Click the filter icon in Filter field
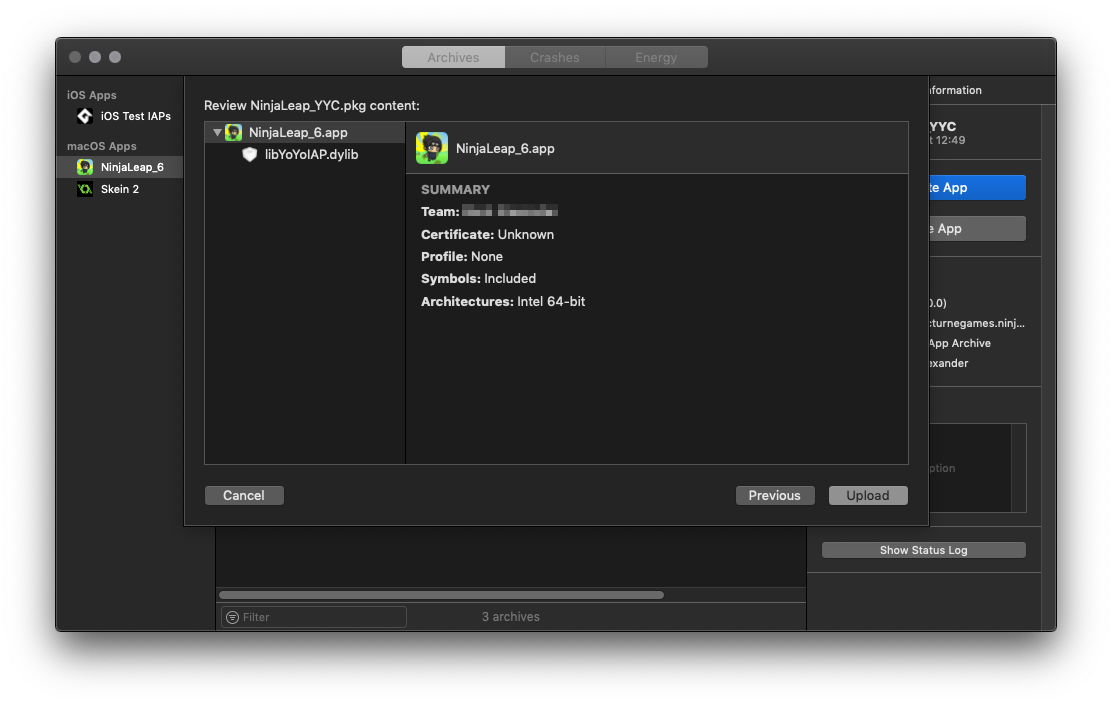The height and width of the screenshot is (705, 1112). tap(232, 617)
